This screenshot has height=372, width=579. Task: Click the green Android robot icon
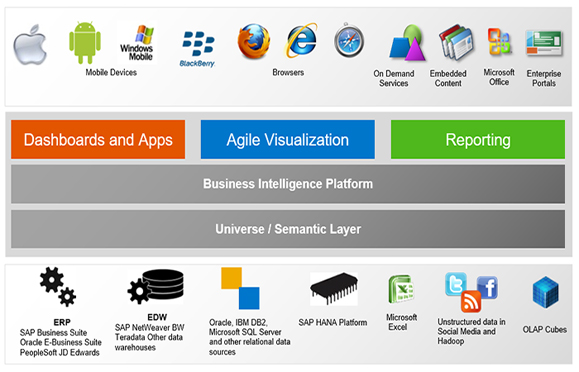tap(85, 42)
